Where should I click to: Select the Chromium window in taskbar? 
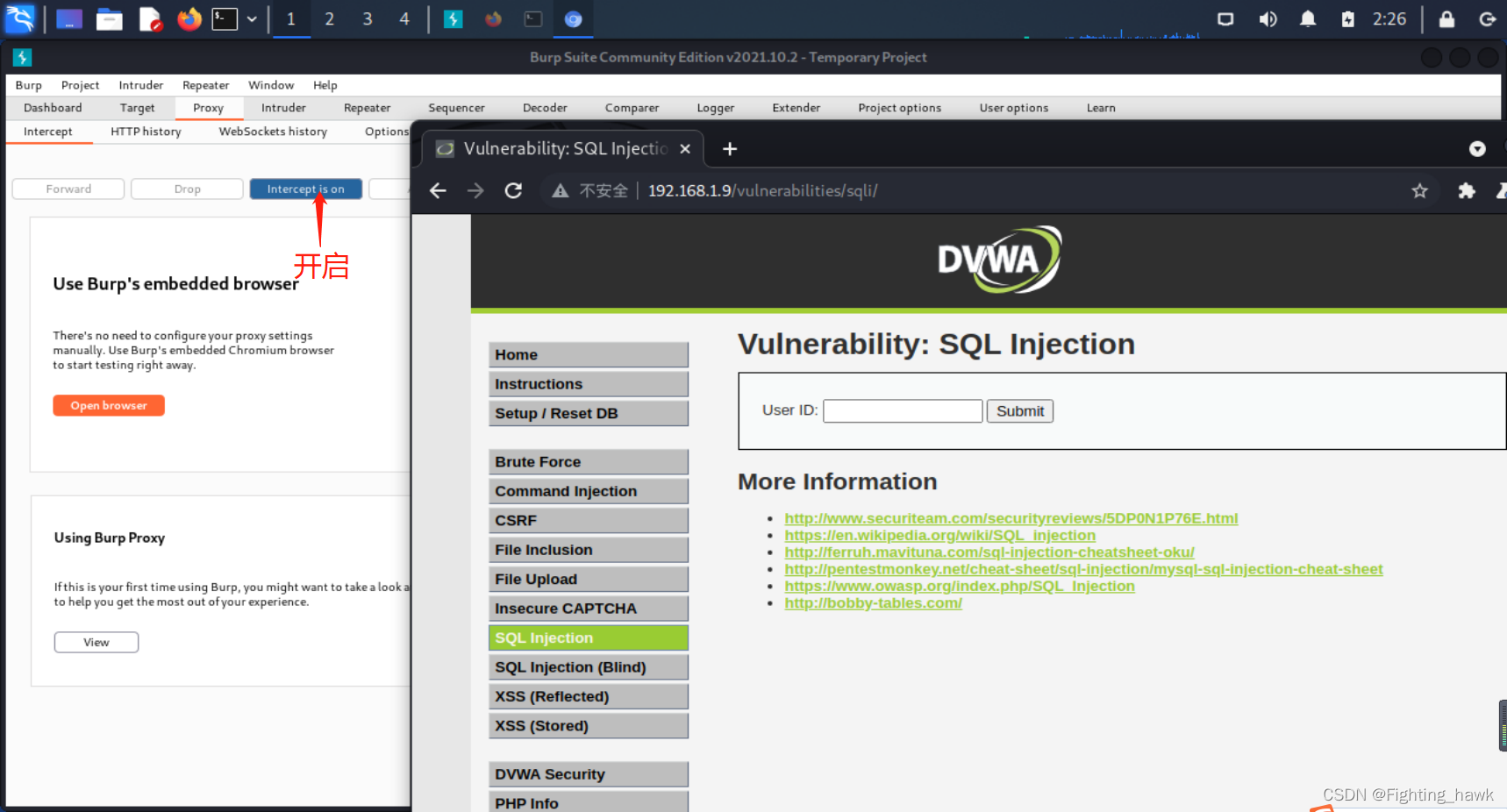point(573,19)
